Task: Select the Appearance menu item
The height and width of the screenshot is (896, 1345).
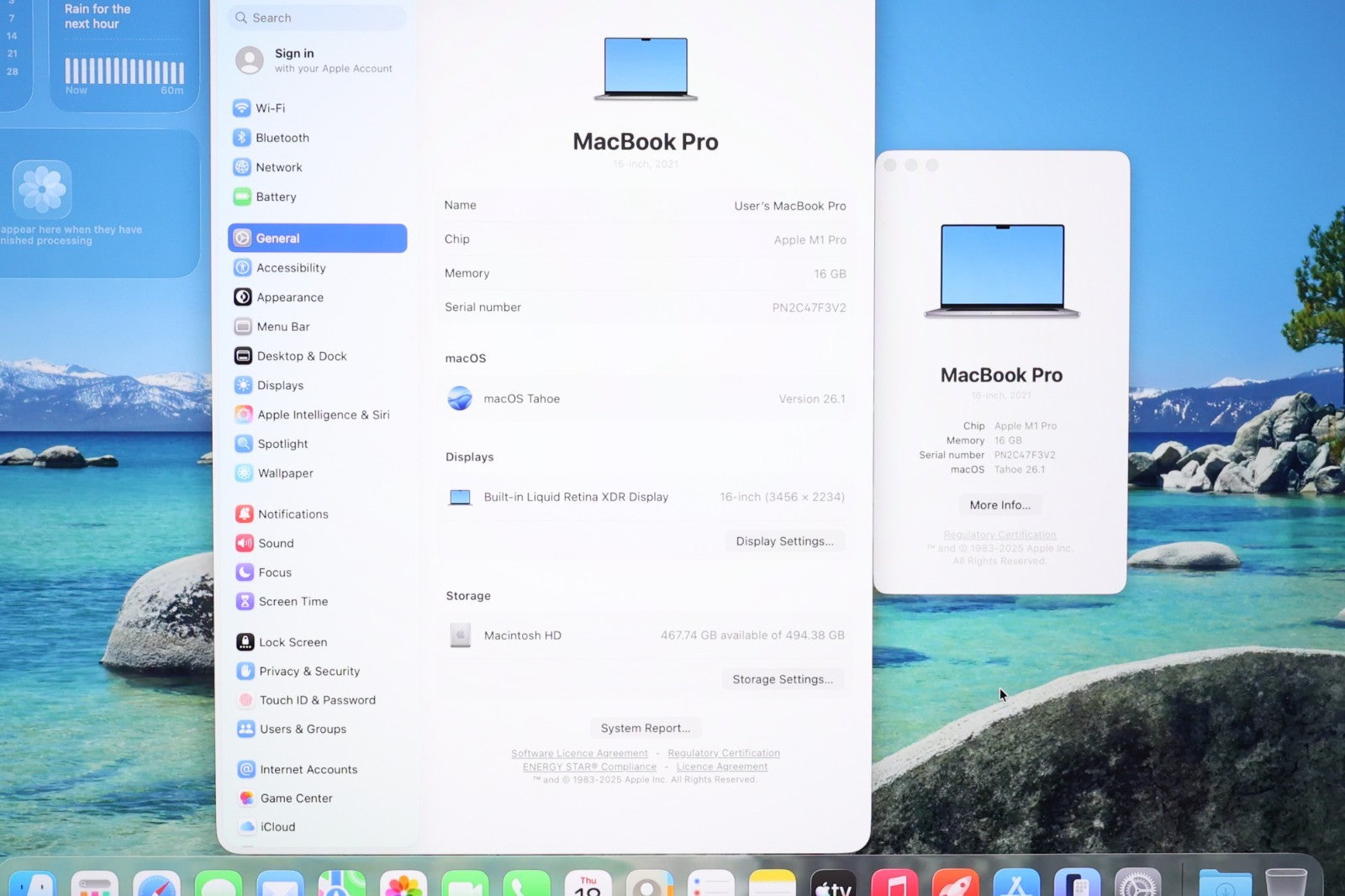Action: pos(289,298)
